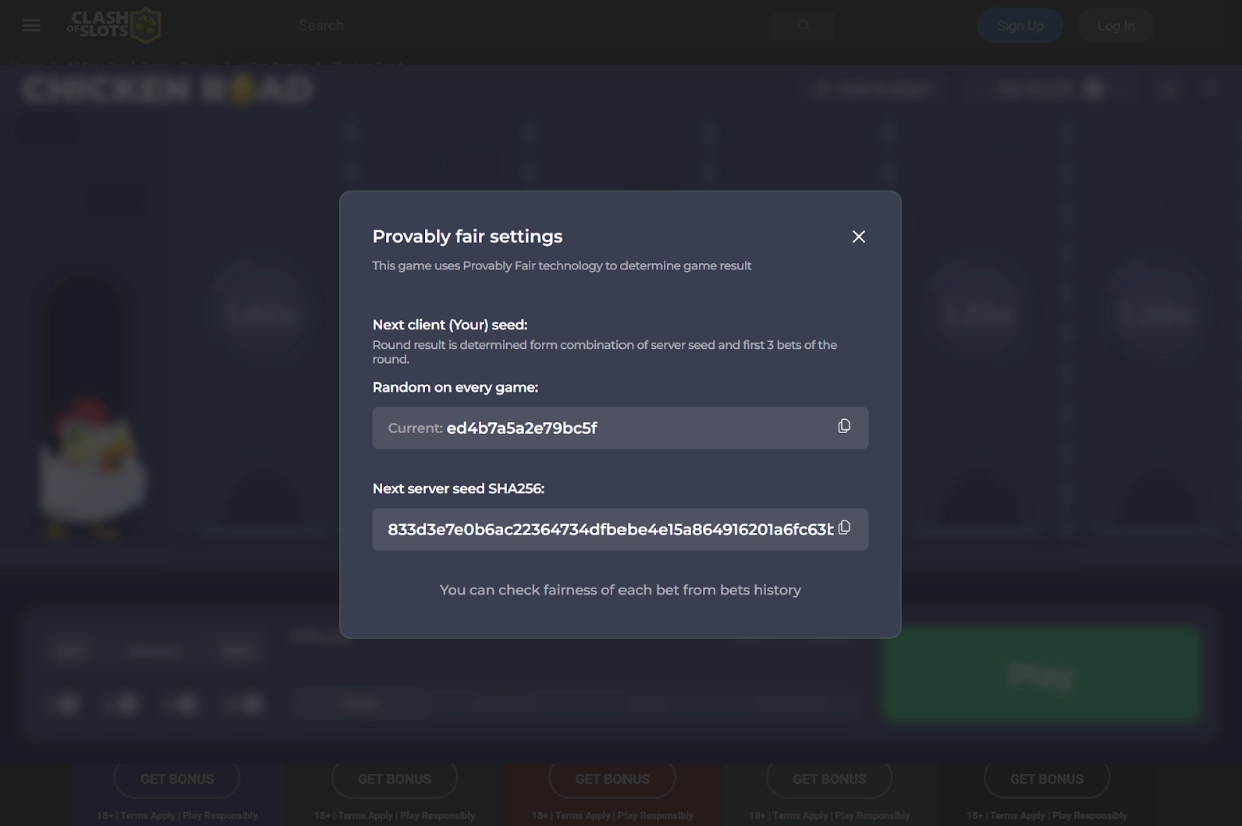Click the Chicken Road game title logo
The width and height of the screenshot is (1242, 826).
point(168,90)
